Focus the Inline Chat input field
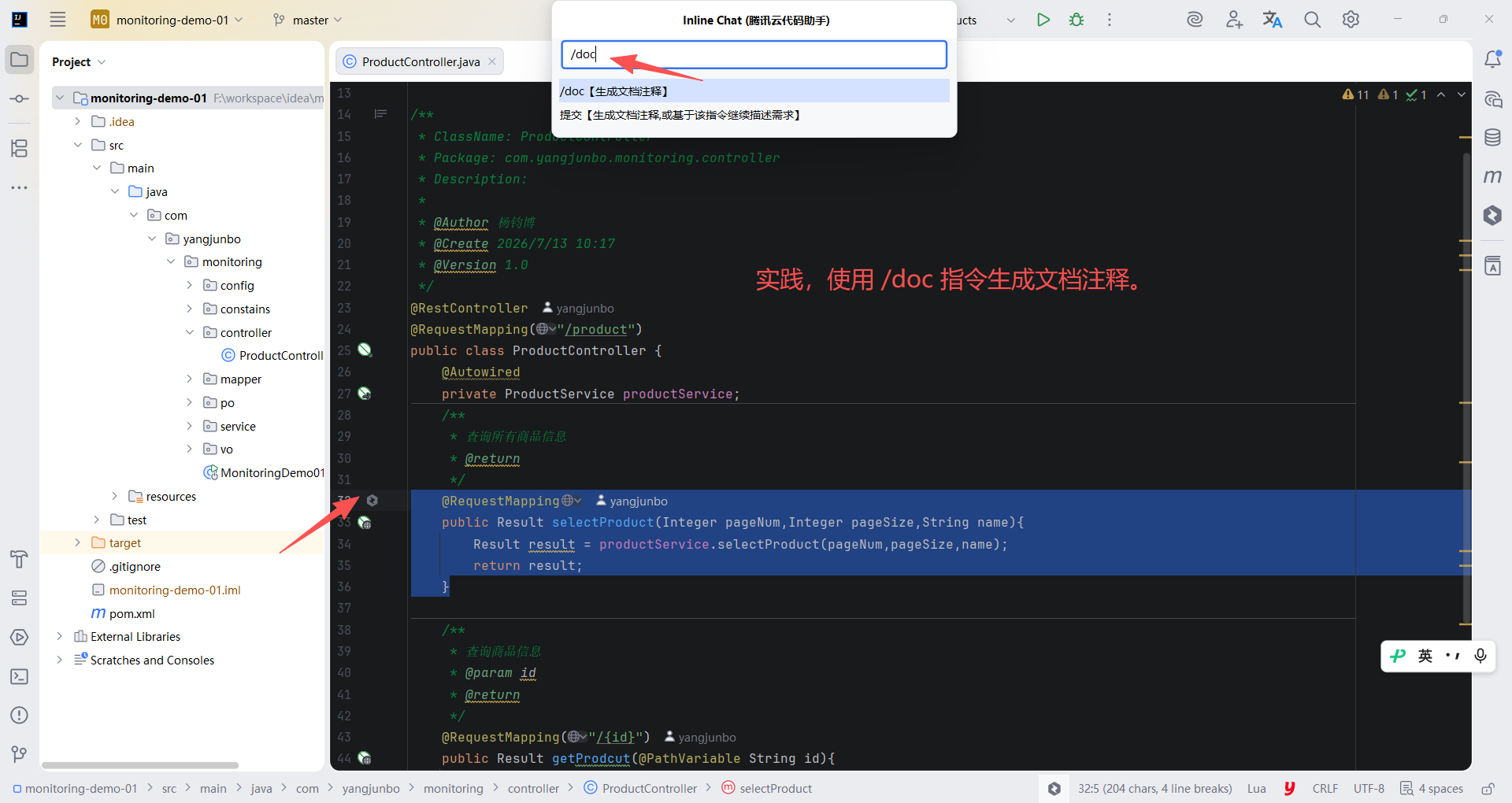 click(x=754, y=54)
